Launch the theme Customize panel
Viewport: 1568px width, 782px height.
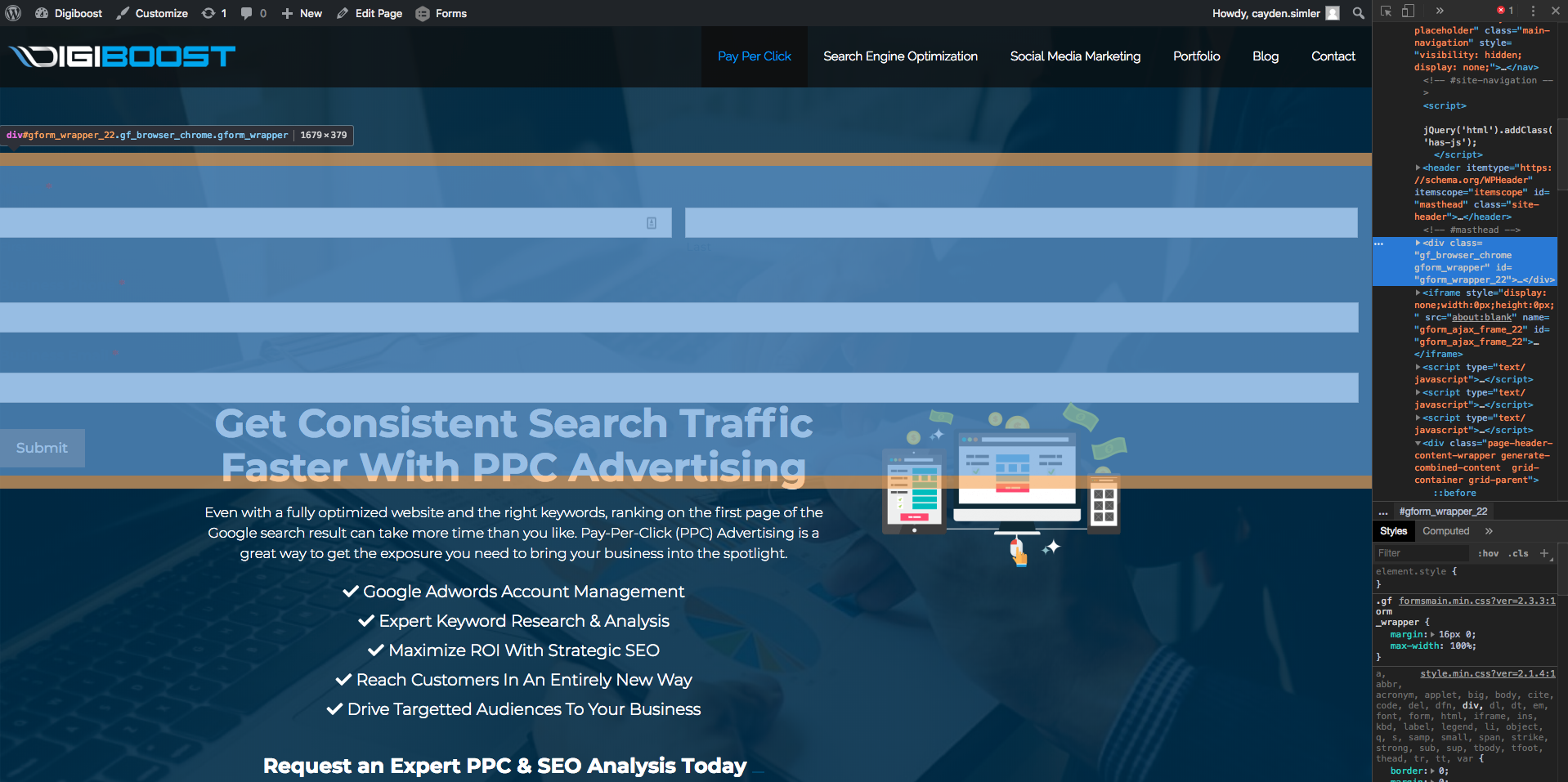point(152,13)
